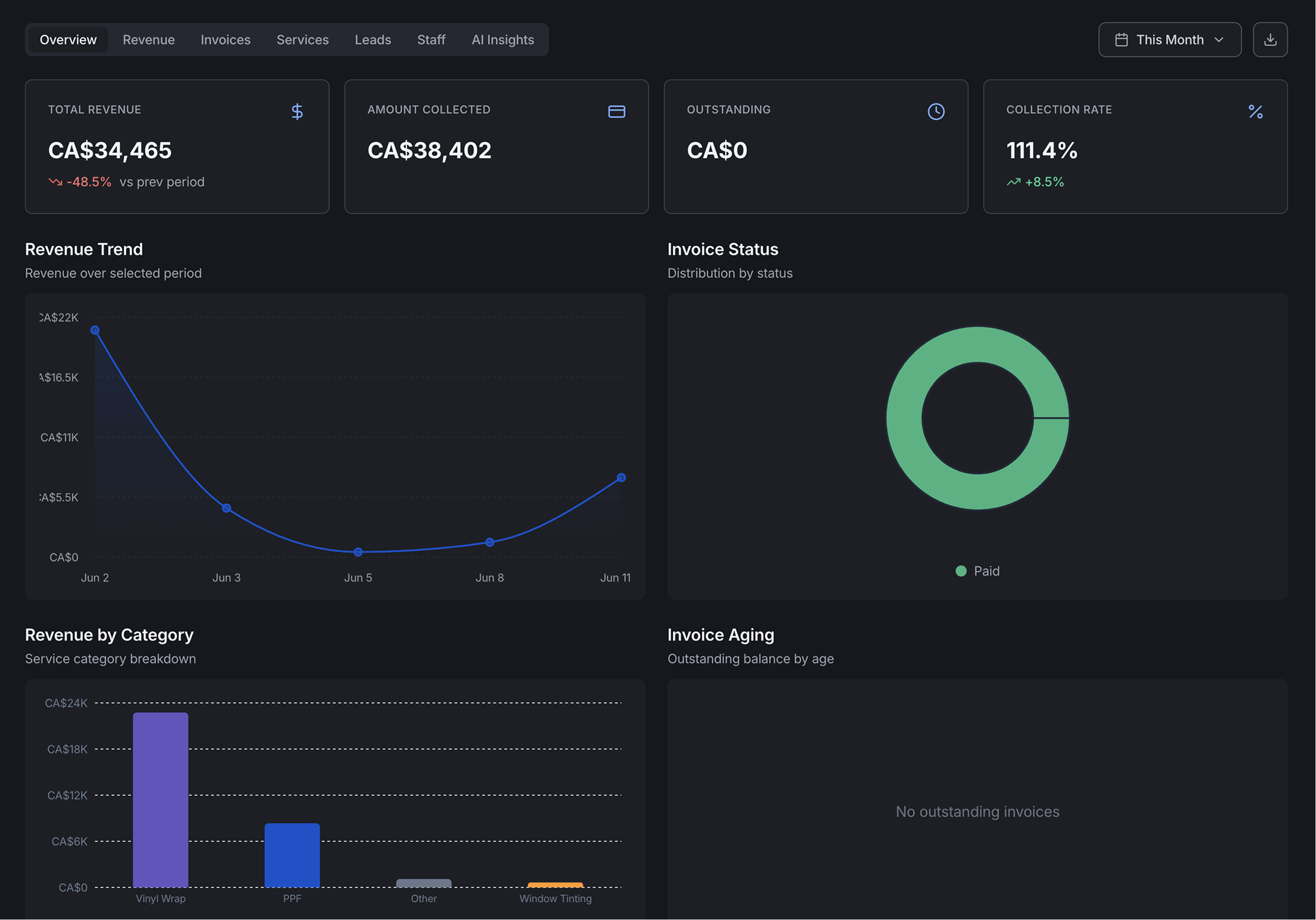The image size is (1316, 920).
Task: Click the CA$0 outstanding value
Action: [717, 151]
